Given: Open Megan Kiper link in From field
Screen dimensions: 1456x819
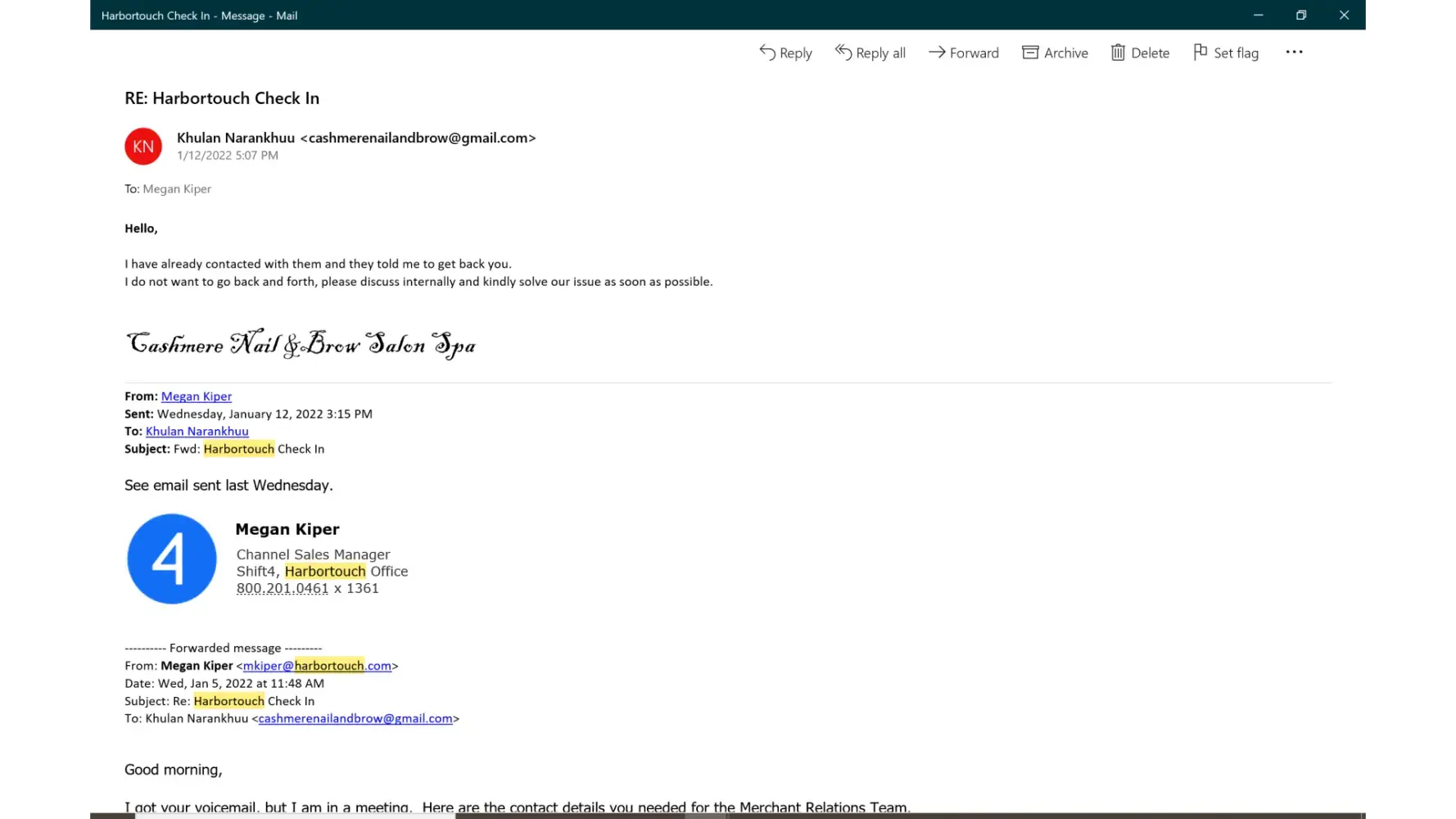Looking at the screenshot, I should tap(197, 396).
